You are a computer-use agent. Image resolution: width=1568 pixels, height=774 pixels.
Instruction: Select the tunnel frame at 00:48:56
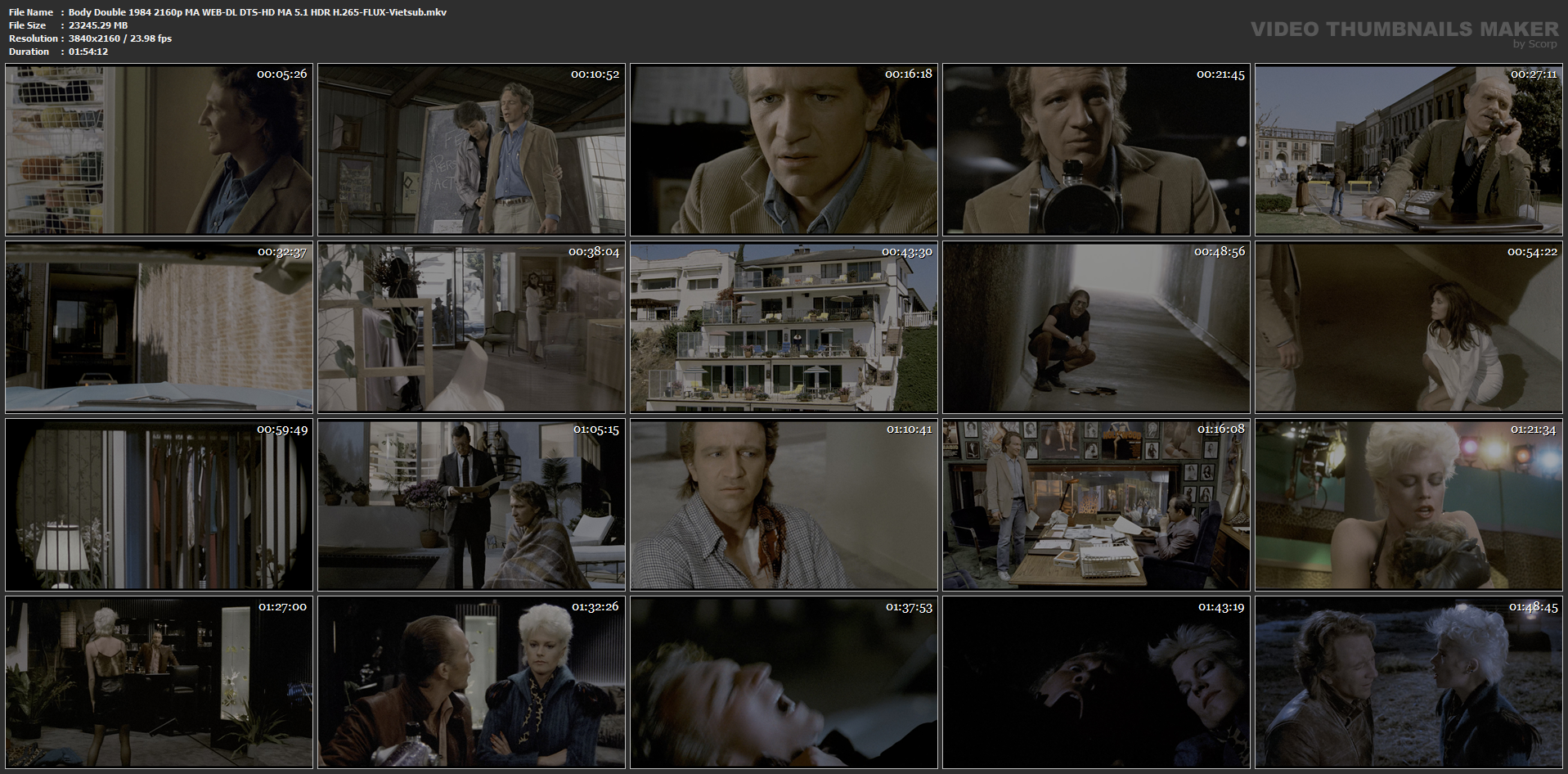coord(1097,327)
